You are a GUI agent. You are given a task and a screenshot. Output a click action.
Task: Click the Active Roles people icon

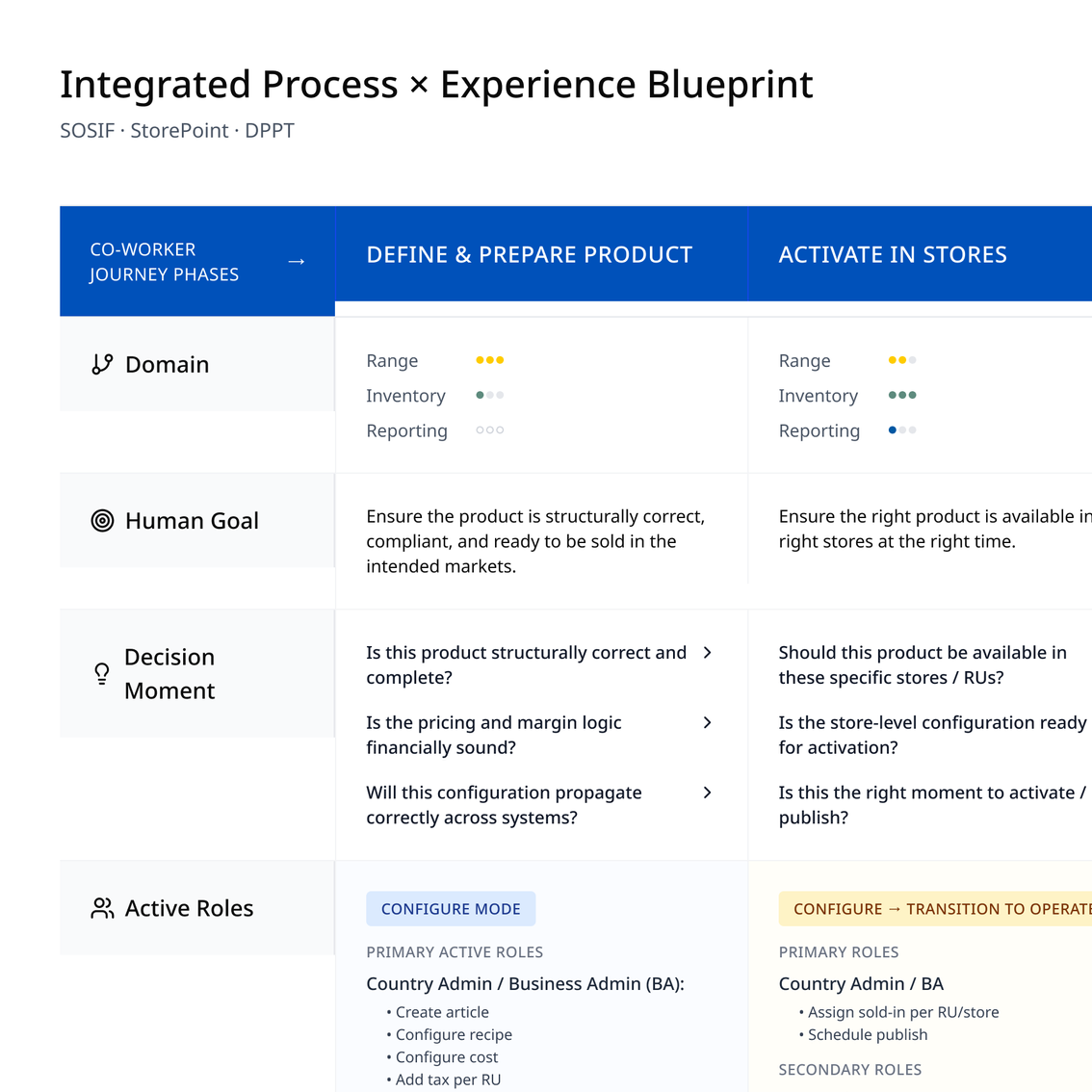pos(102,908)
